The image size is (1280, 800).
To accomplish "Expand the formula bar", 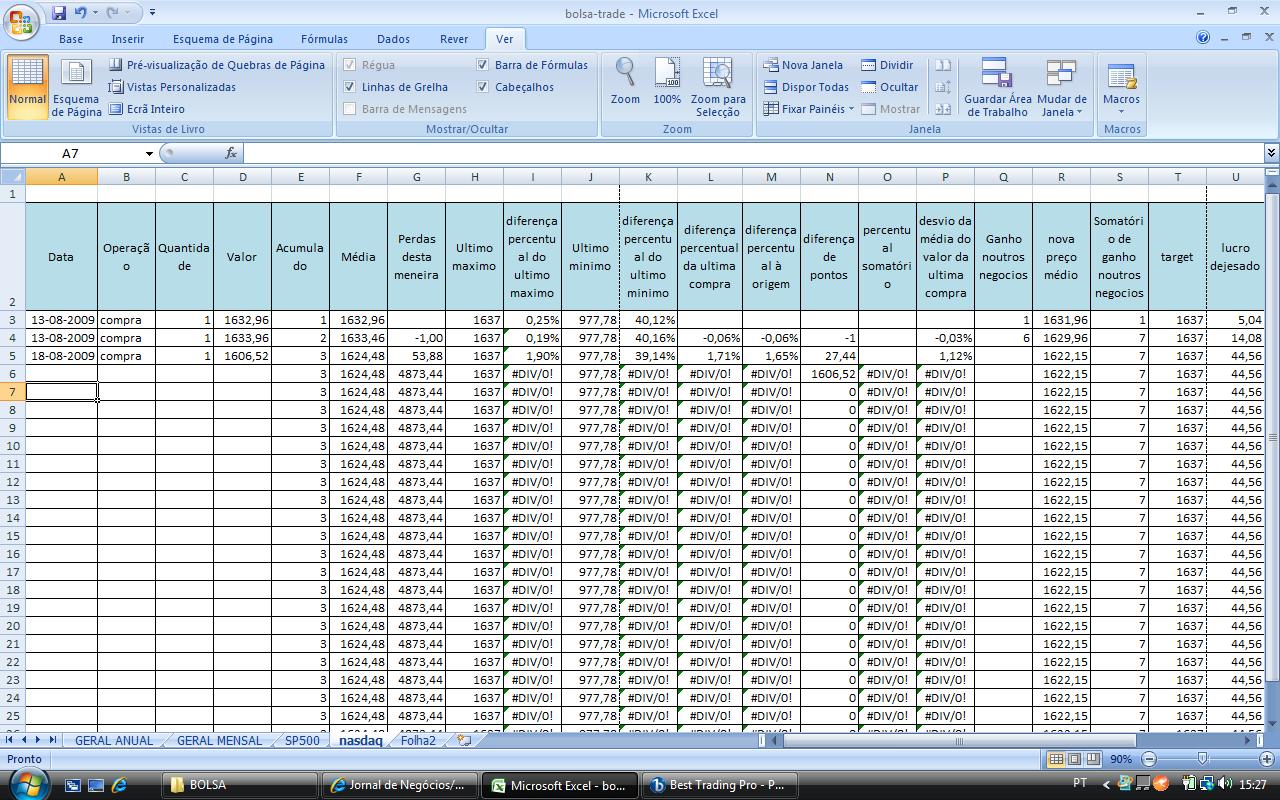I will coord(1271,153).
